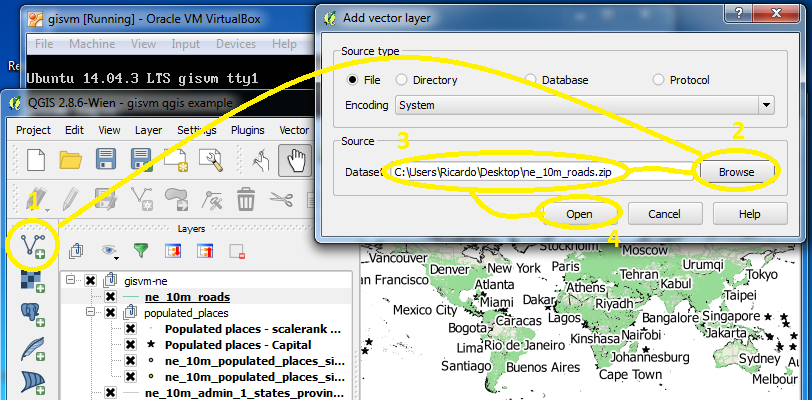The width and height of the screenshot is (812, 400).
Task: Select the ne_10m_roads layer name
Action: point(187,297)
